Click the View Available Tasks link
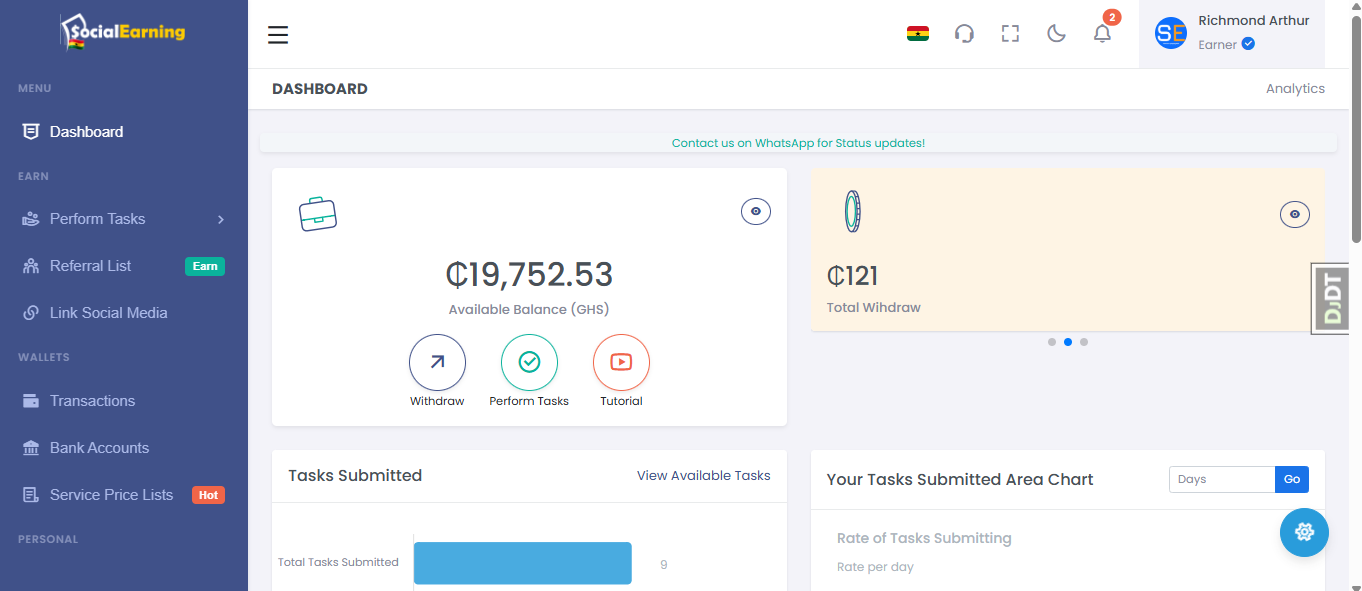Image resolution: width=1362 pixels, height=591 pixels. [703, 476]
